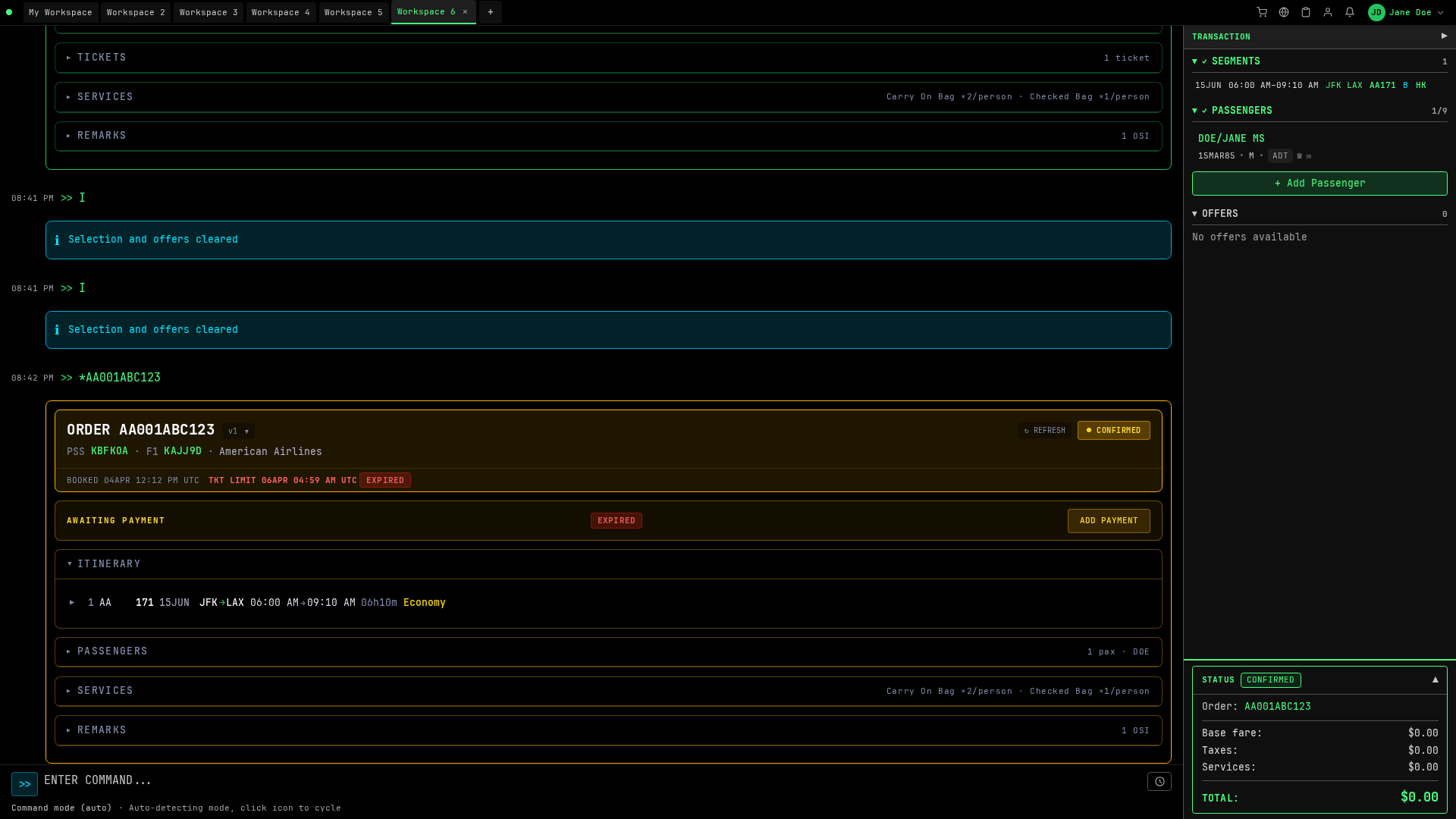Click the command history clock icon
1456x819 pixels.
coord(1159,781)
